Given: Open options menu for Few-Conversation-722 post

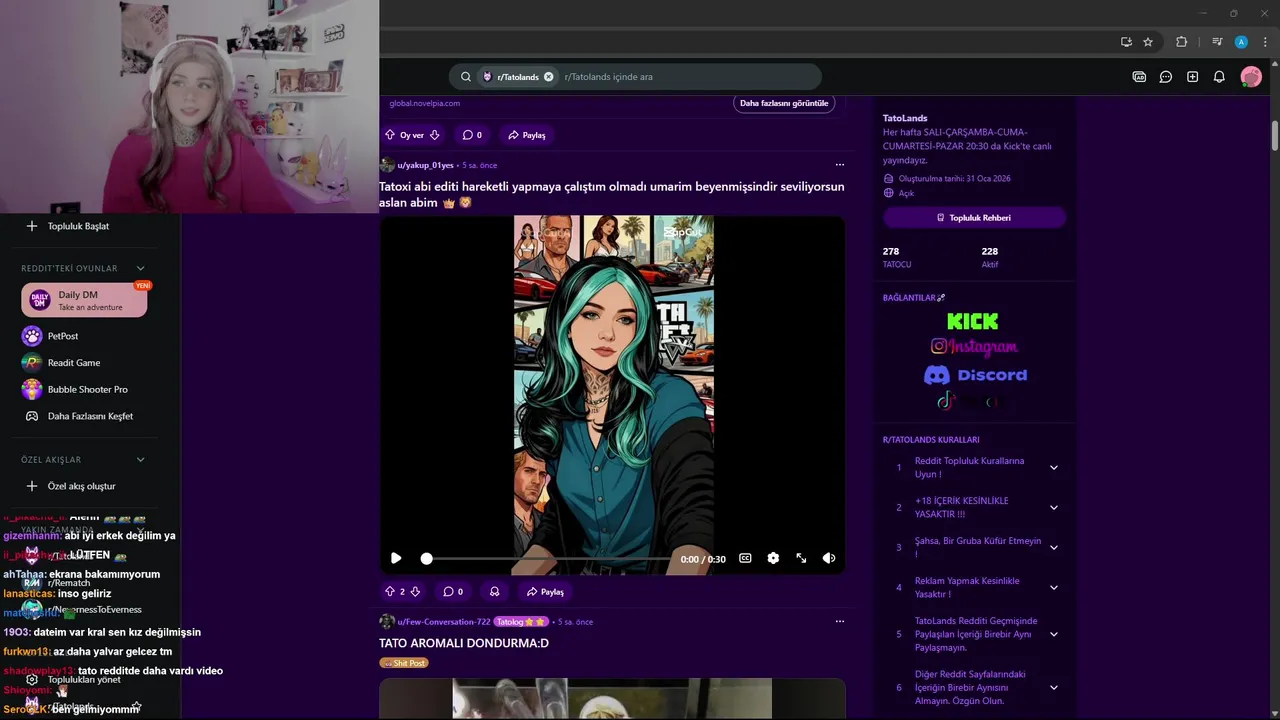Looking at the screenshot, I should (x=840, y=622).
